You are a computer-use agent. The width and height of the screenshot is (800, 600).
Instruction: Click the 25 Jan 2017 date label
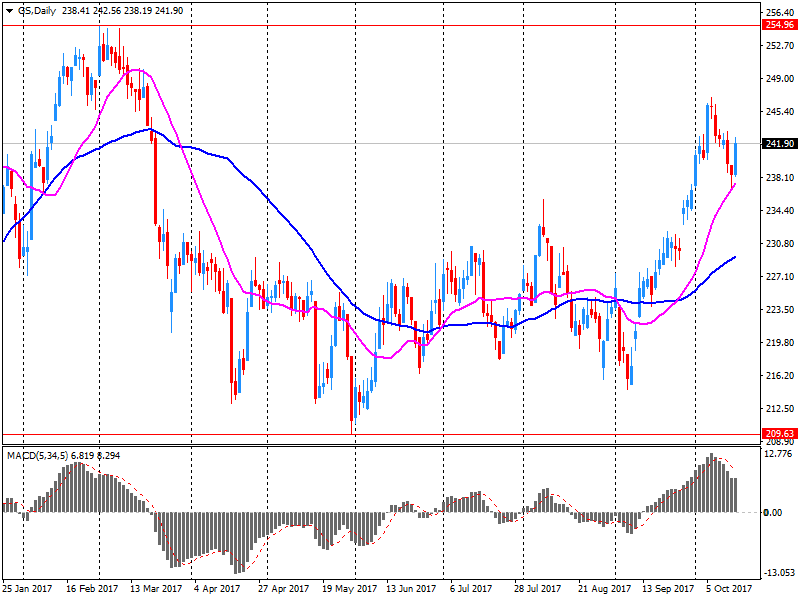pos(27,588)
